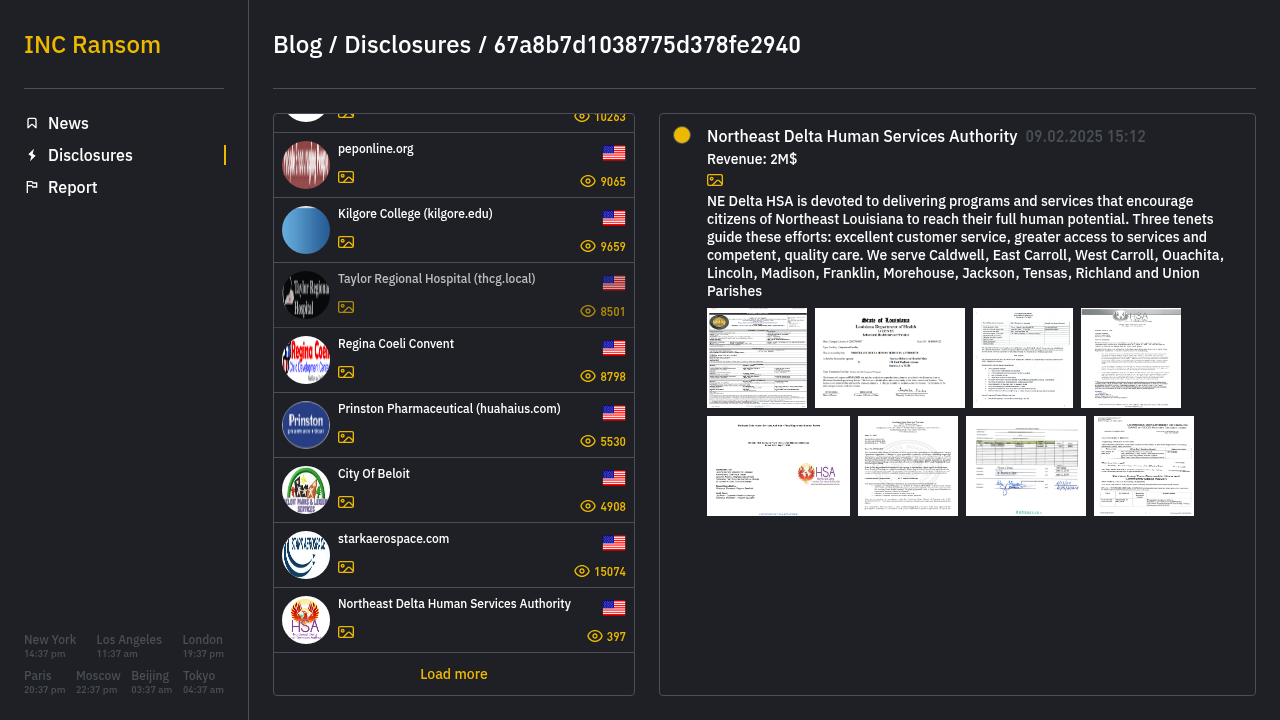The height and width of the screenshot is (720, 1280).
Task: Click the image icon under Prinston Pharmaceutical
Action: click(346, 437)
